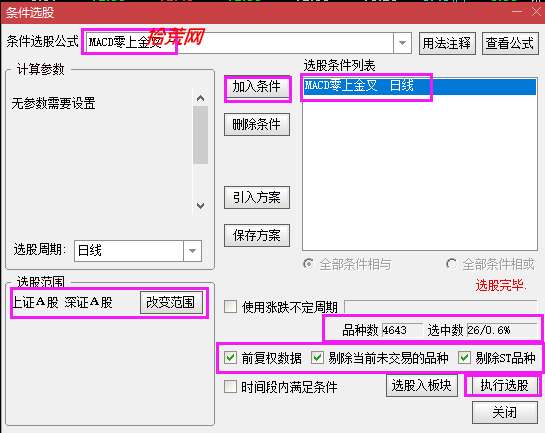Import plan via 引入方案 button
The height and width of the screenshot is (433, 545).
click(x=257, y=197)
